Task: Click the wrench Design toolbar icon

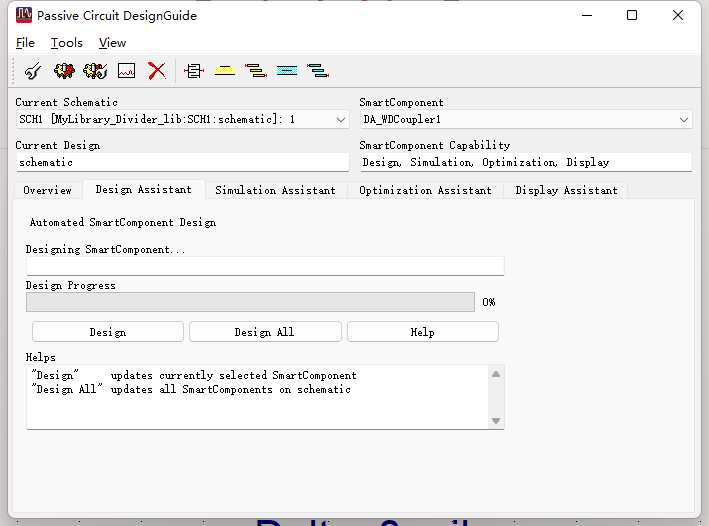Action: (33, 71)
